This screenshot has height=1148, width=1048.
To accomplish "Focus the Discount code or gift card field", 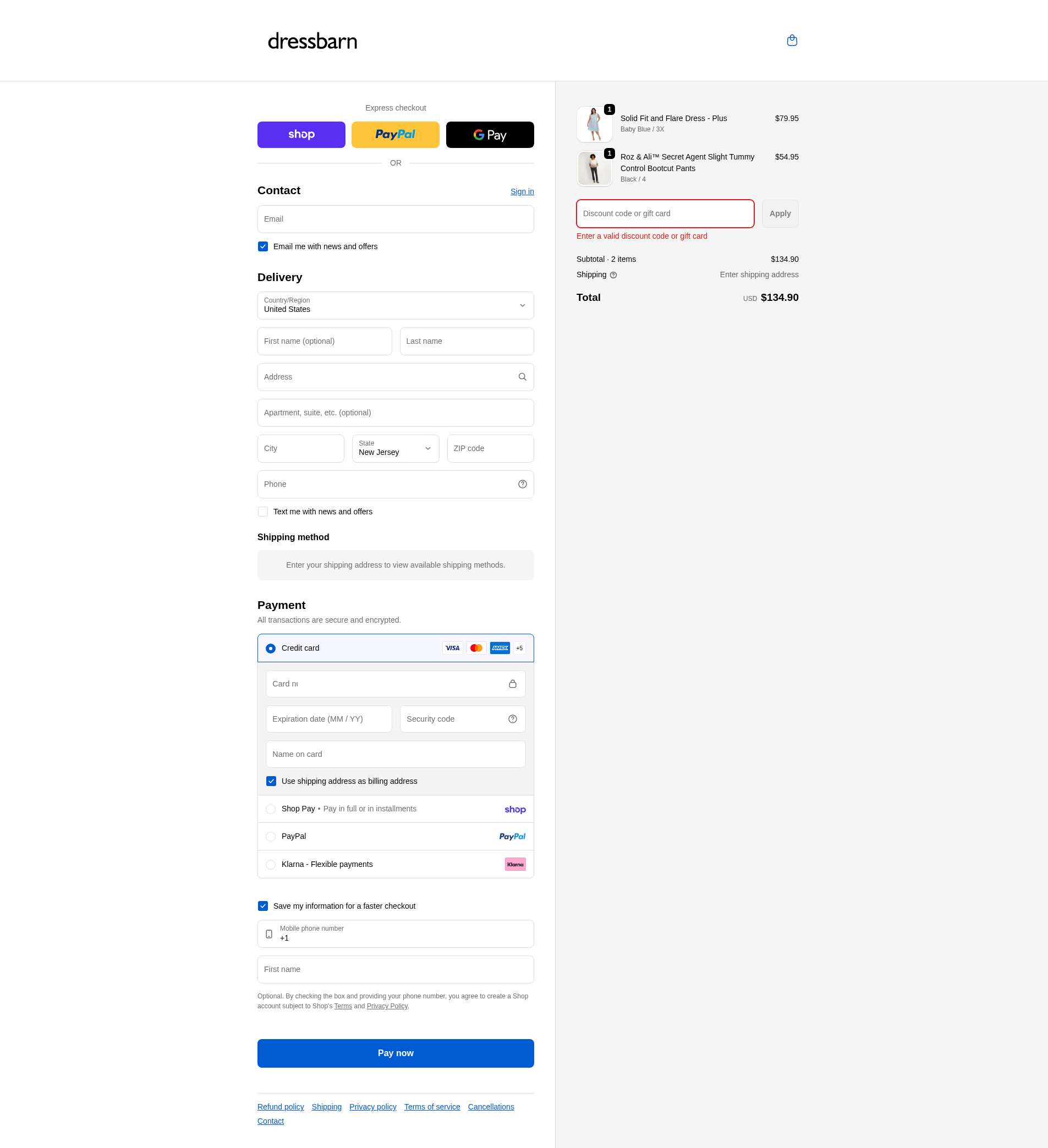I will 665,213.
